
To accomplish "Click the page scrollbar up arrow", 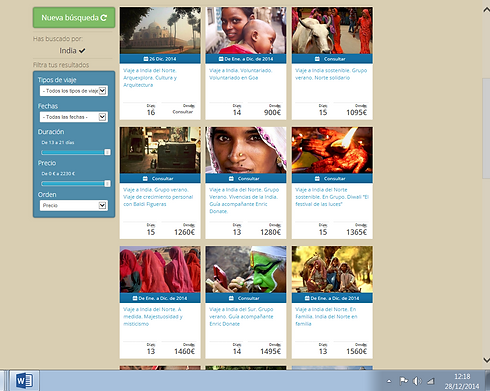I will 486,10.
